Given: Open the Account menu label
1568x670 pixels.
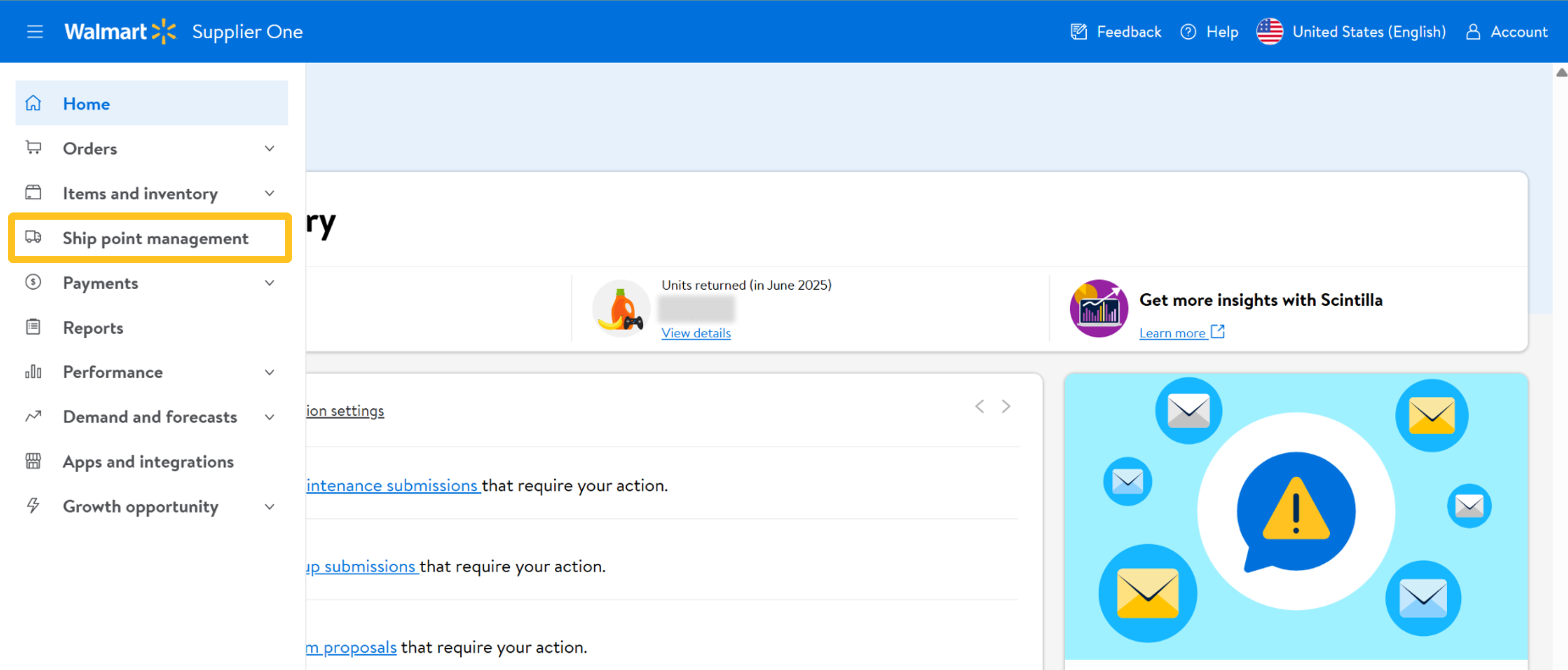Looking at the screenshot, I should [x=1519, y=32].
